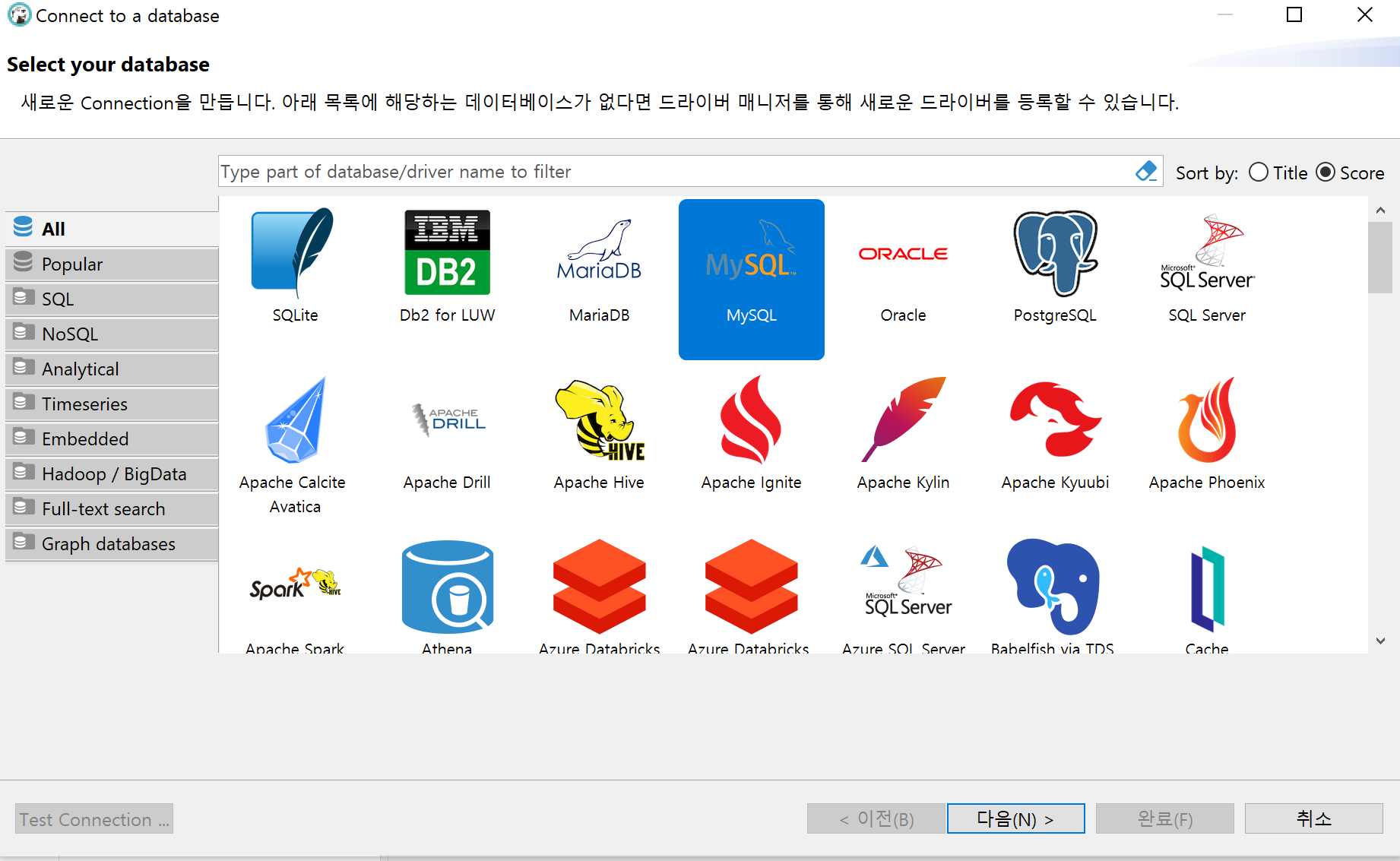This screenshot has height=861, width=1400.
Task: Maximize the Connect to a database window
Action: (x=1294, y=14)
